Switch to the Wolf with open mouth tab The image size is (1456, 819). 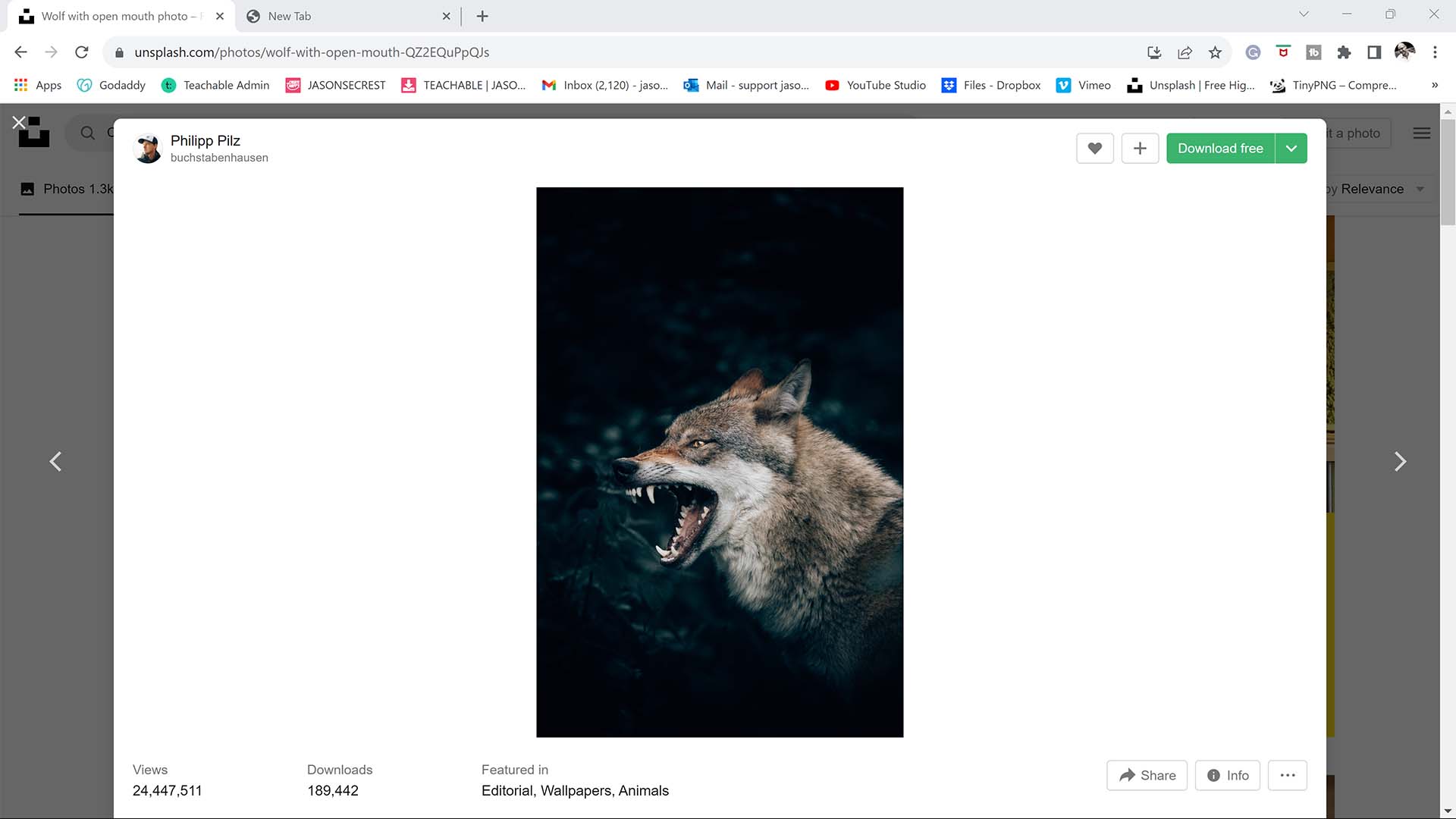point(121,16)
